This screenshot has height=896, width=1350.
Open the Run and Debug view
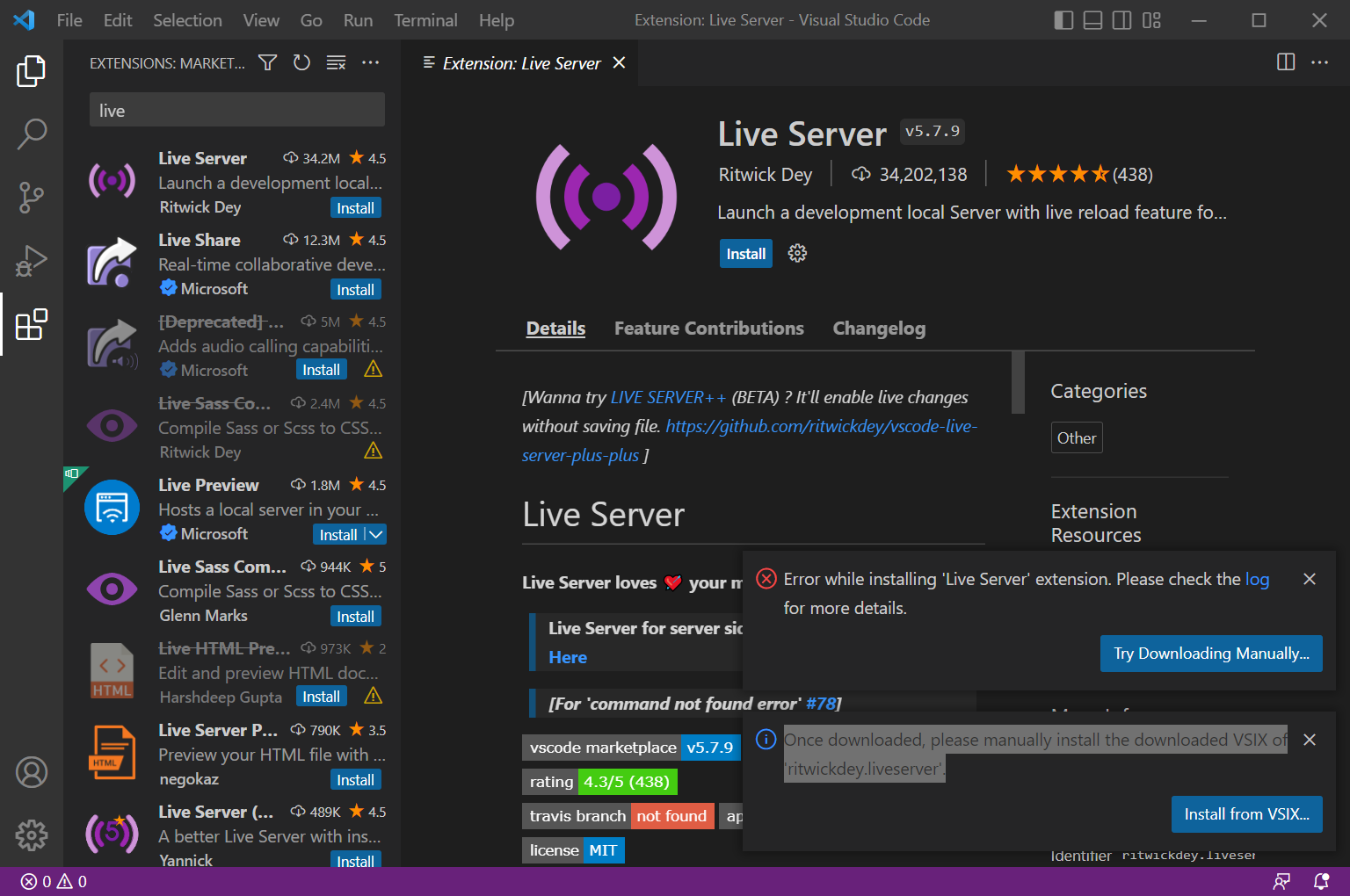pyautogui.click(x=32, y=261)
